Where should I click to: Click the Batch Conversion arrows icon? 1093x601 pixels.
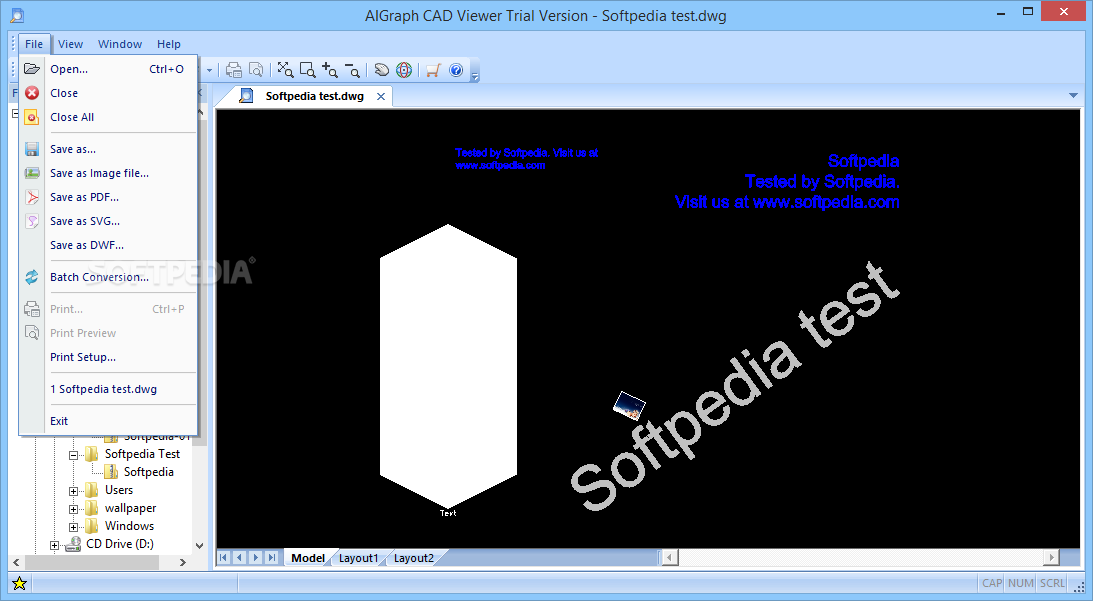31,277
